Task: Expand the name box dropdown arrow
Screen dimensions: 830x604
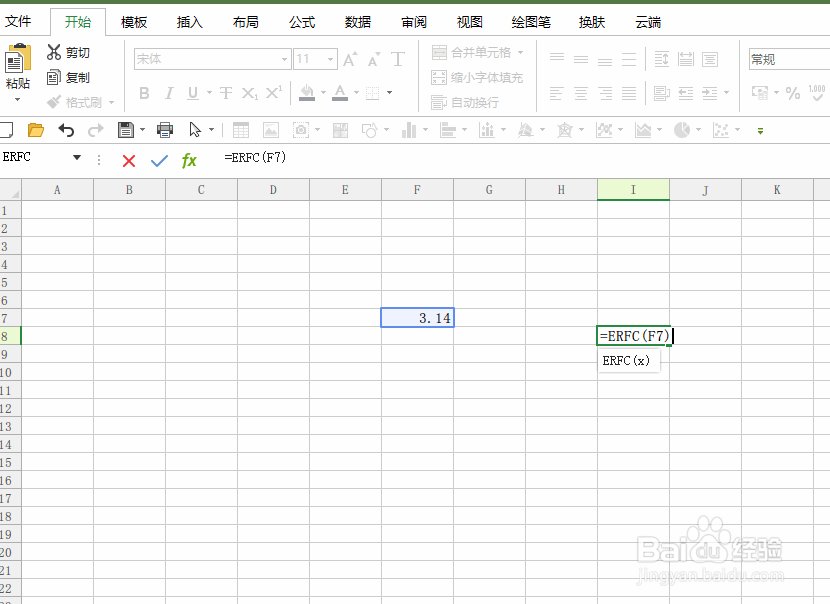Action: (77, 157)
